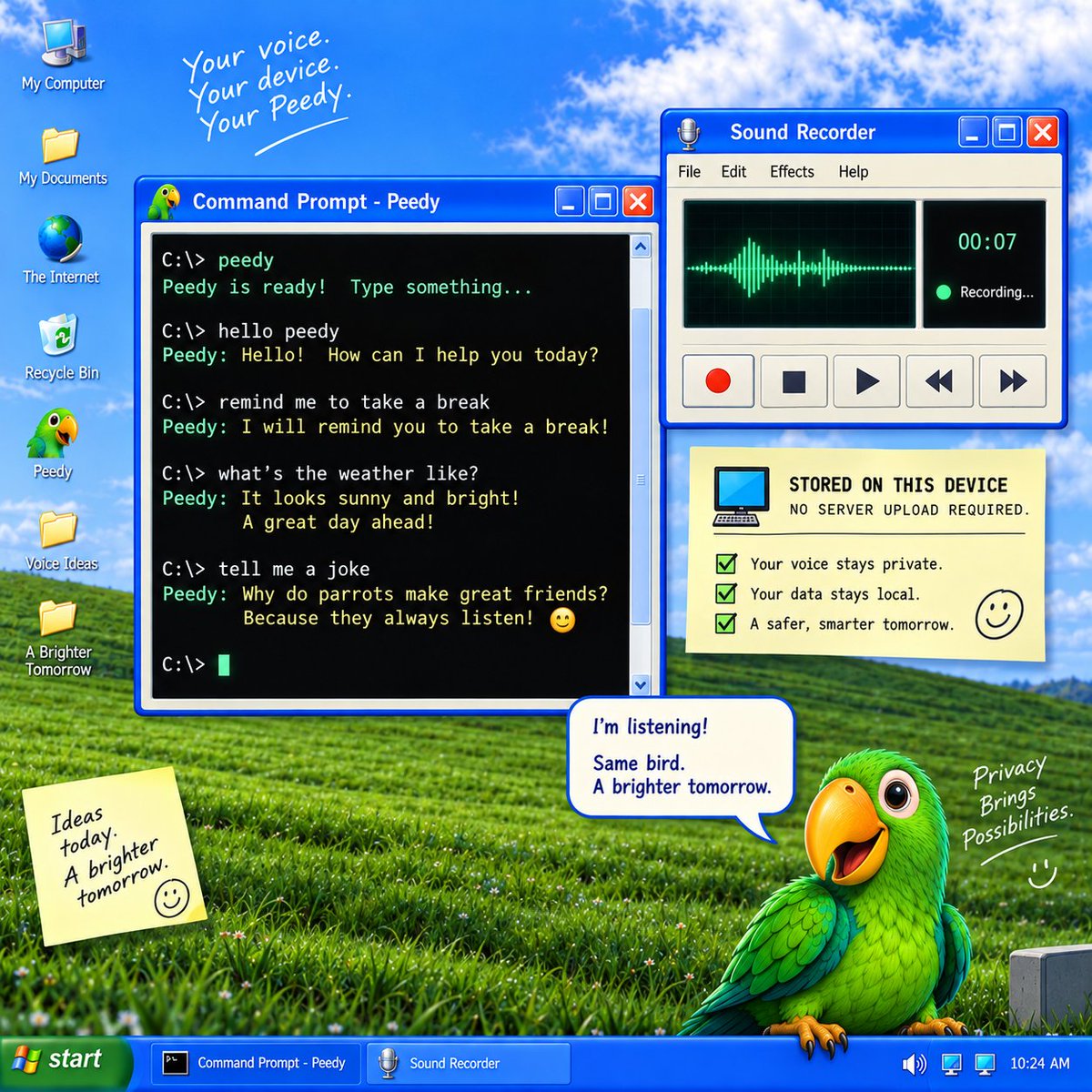Screen dimensions: 1092x1092
Task: Start recording with the red Record button
Action: pyautogui.click(x=718, y=380)
